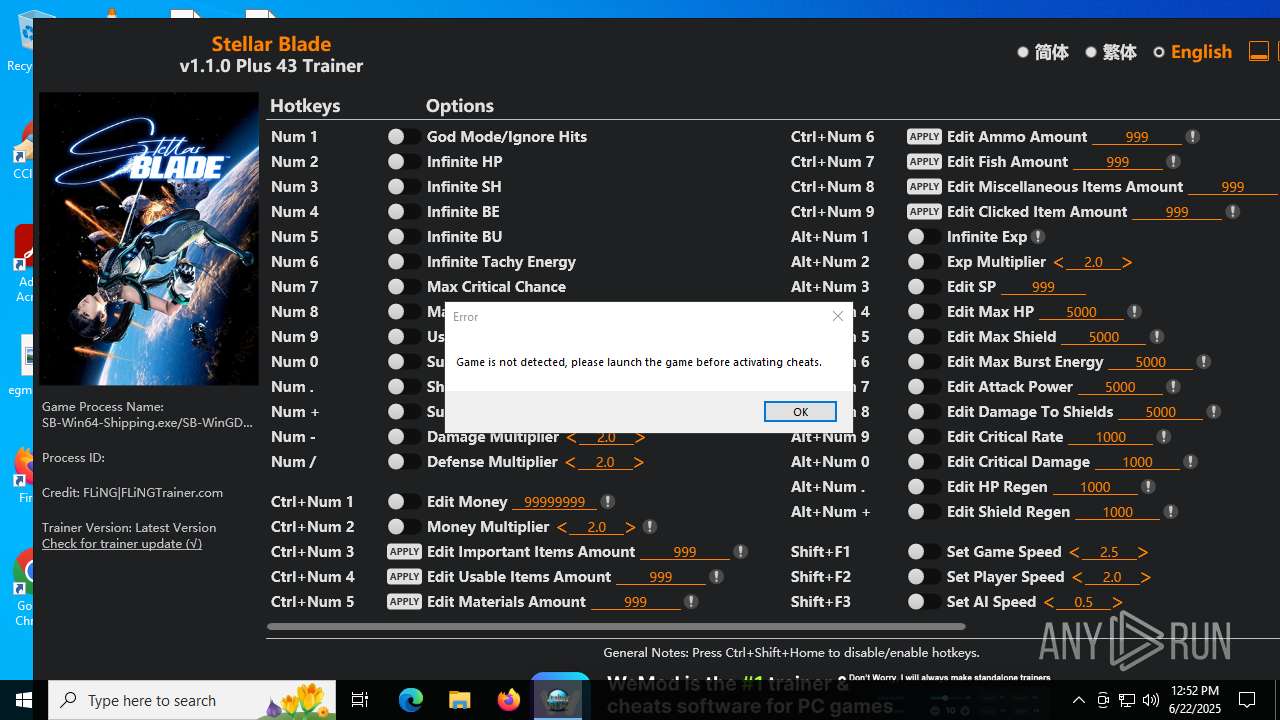Image resolution: width=1280 pixels, height=720 pixels.
Task: Click the horizontal scrollbar below options list
Action: [x=616, y=627]
